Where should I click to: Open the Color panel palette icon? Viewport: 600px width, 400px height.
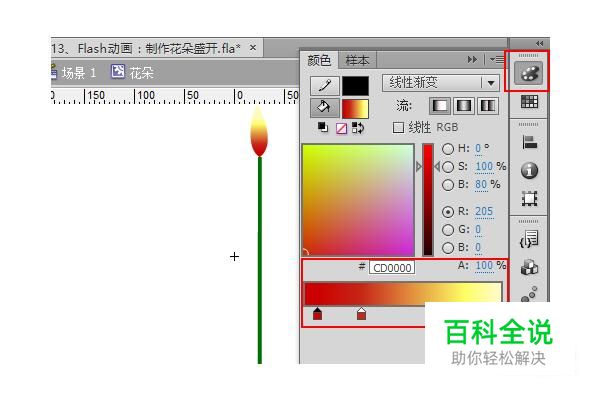528,72
